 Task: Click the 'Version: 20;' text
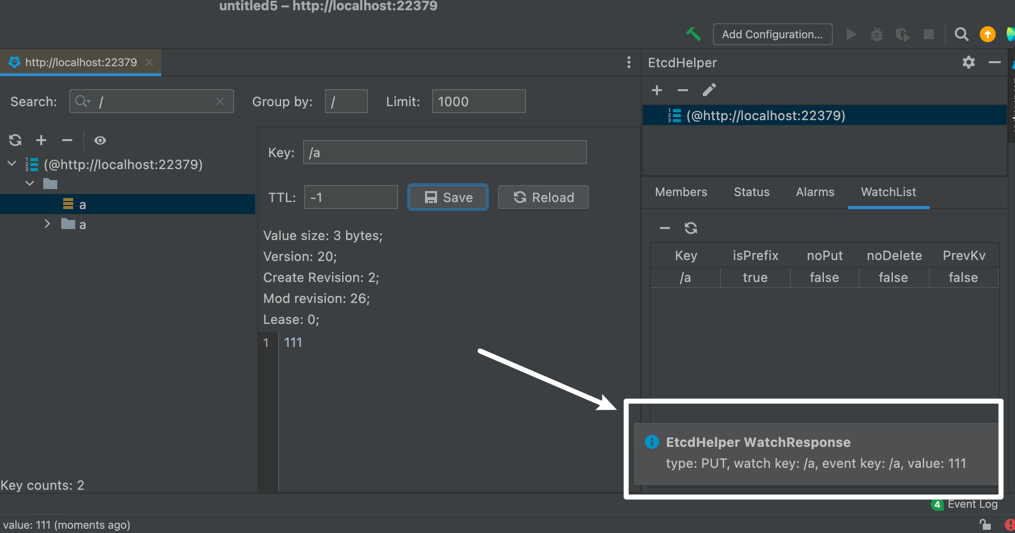coord(300,256)
